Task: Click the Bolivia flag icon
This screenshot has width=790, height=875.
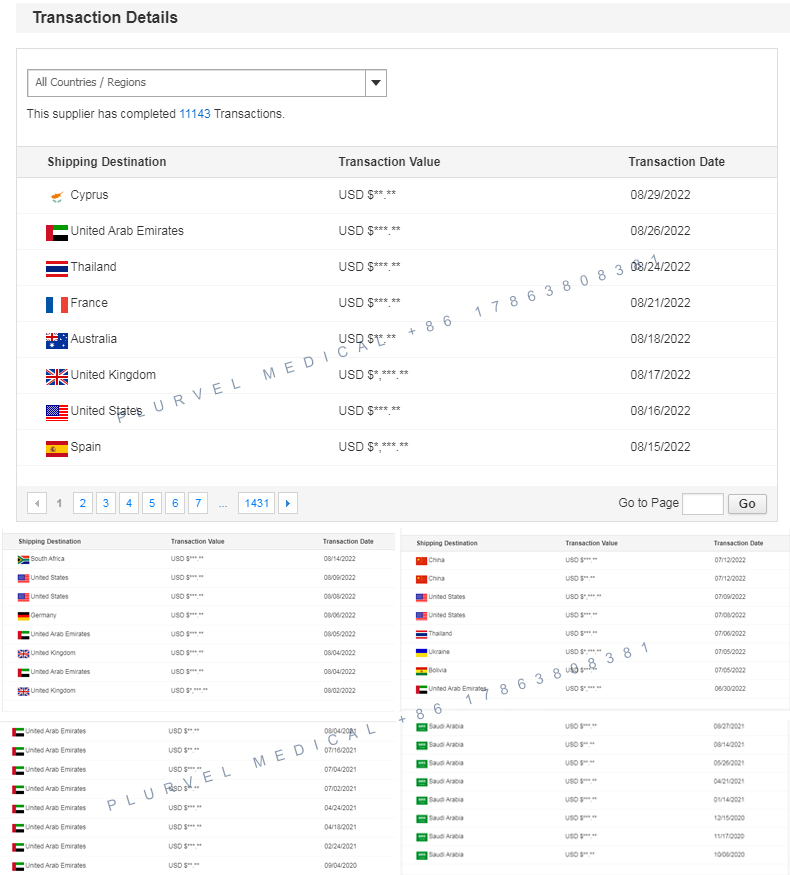Action: click(421, 671)
